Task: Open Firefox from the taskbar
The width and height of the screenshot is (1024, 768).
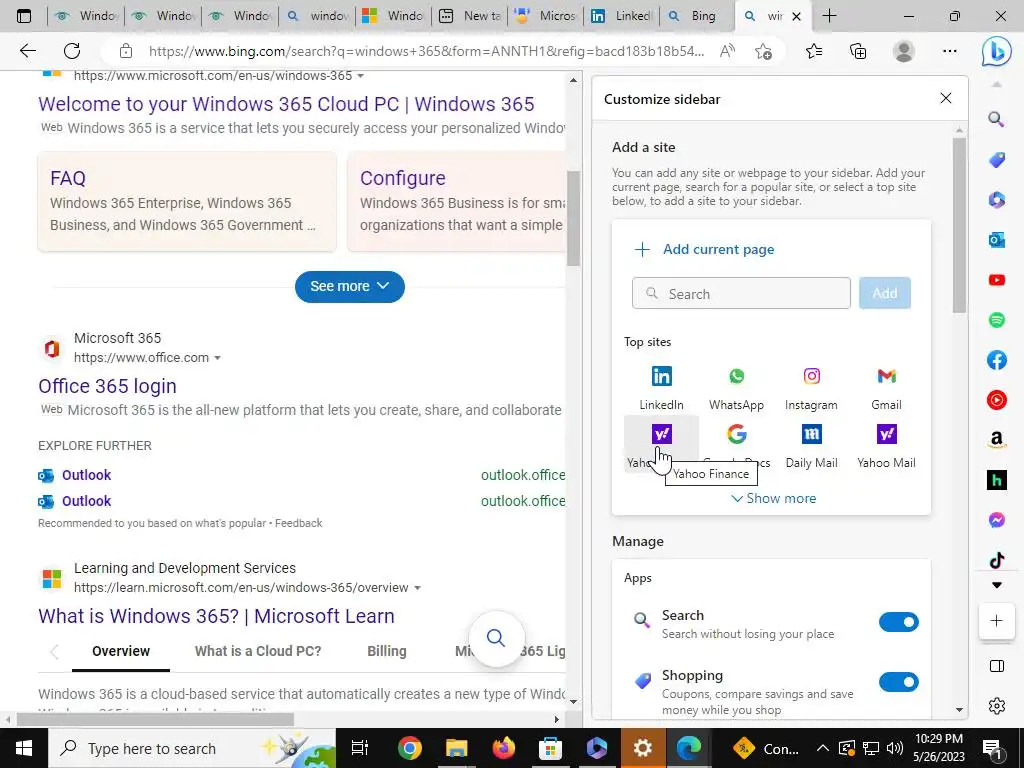Action: (504, 748)
